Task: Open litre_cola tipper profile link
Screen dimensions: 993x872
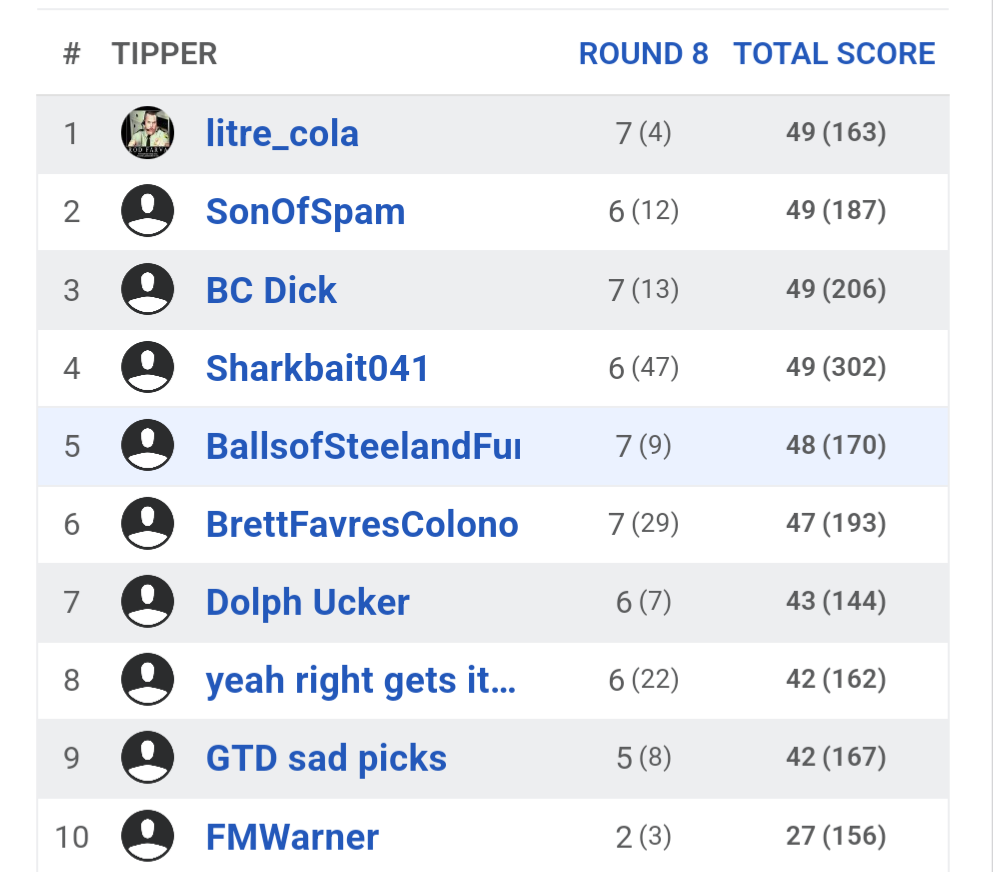Action: tap(282, 134)
